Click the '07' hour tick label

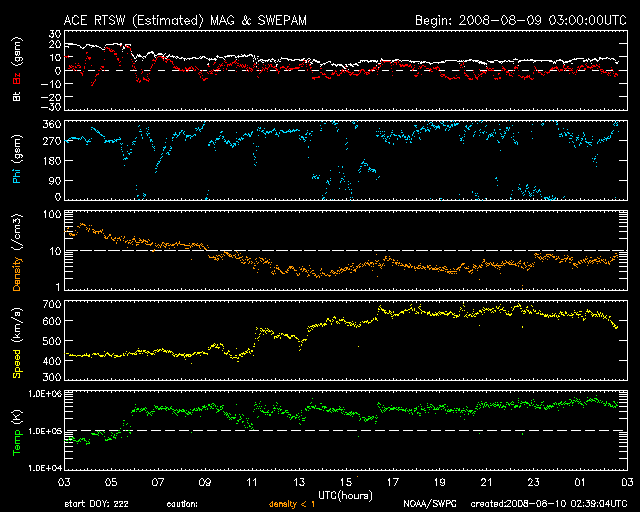coord(158,483)
